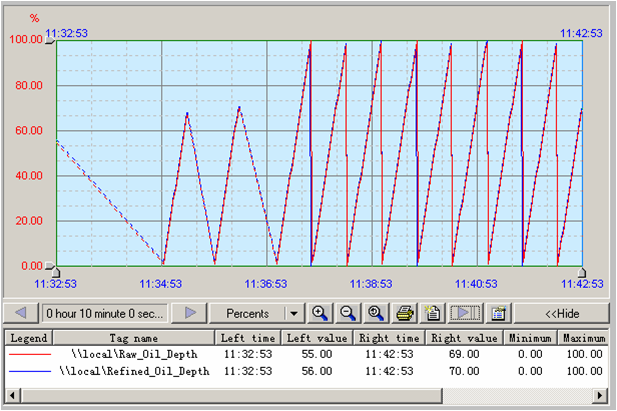617x411 pixels.
Task: Open the chart properties list icon
Action: pyautogui.click(x=499, y=313)
